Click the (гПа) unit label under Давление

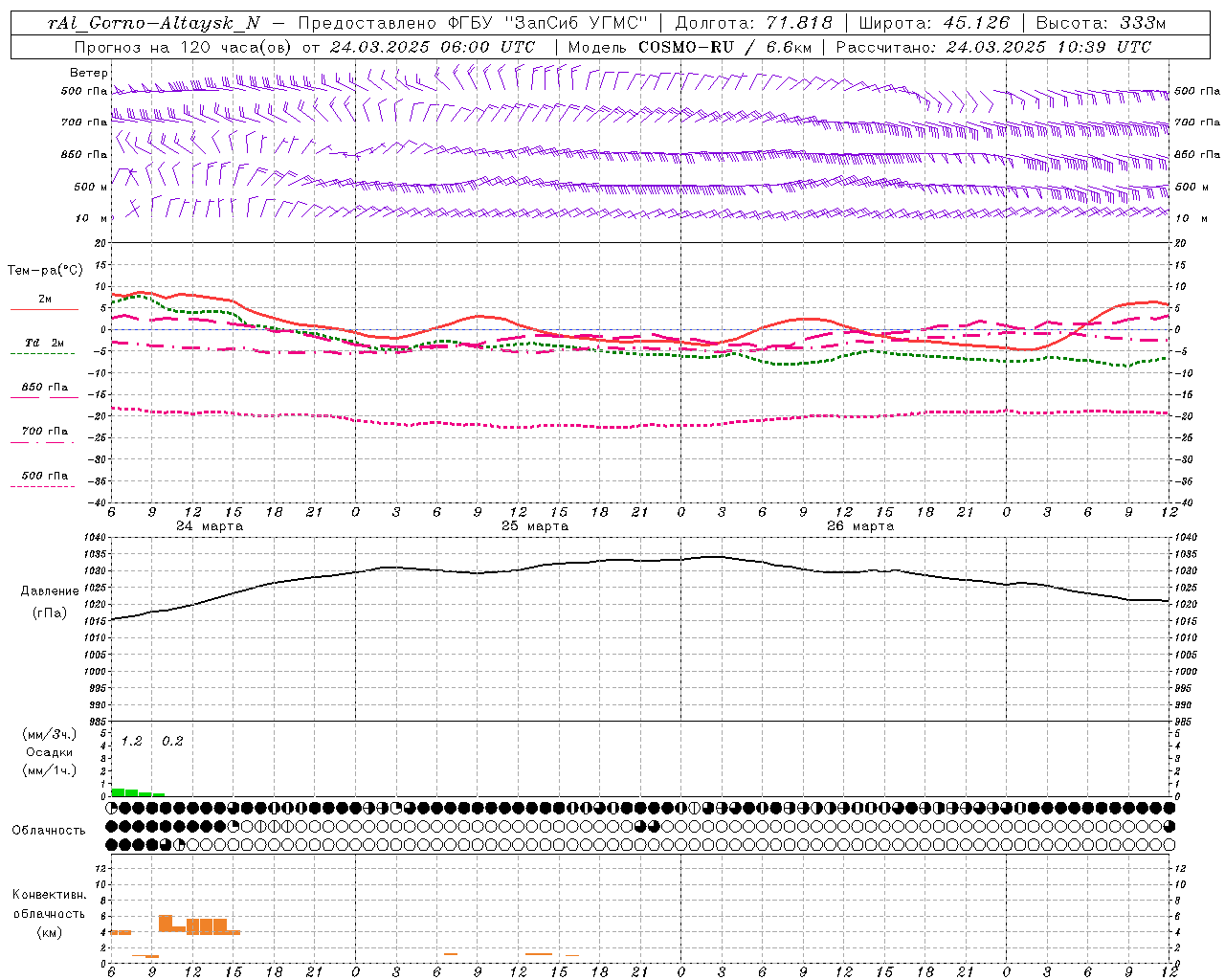[x=50, y=613]
